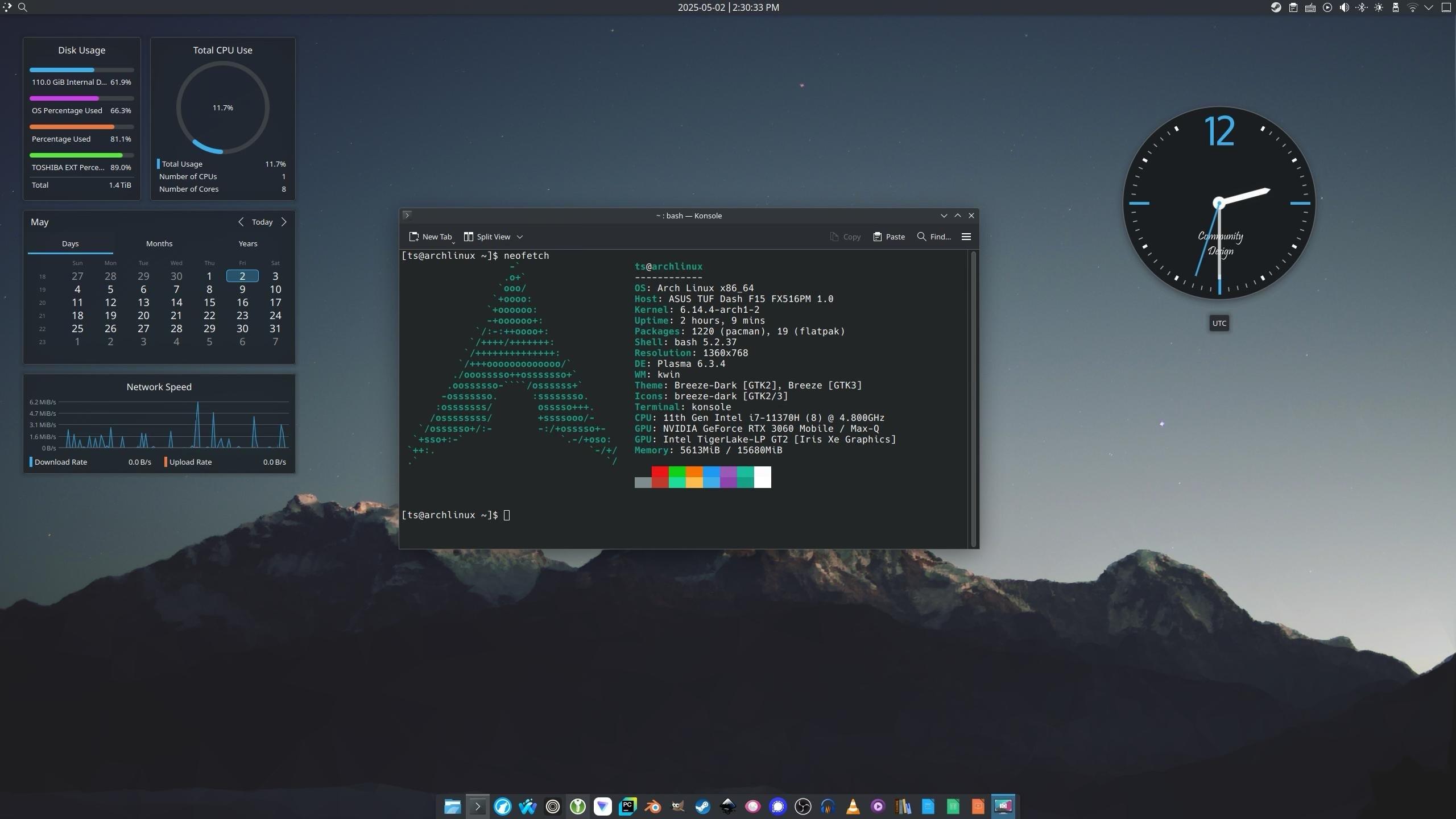1456x819 pixels.
Task: Open the Wi-Fi network tray icon
Action: tap(1413, 7)
